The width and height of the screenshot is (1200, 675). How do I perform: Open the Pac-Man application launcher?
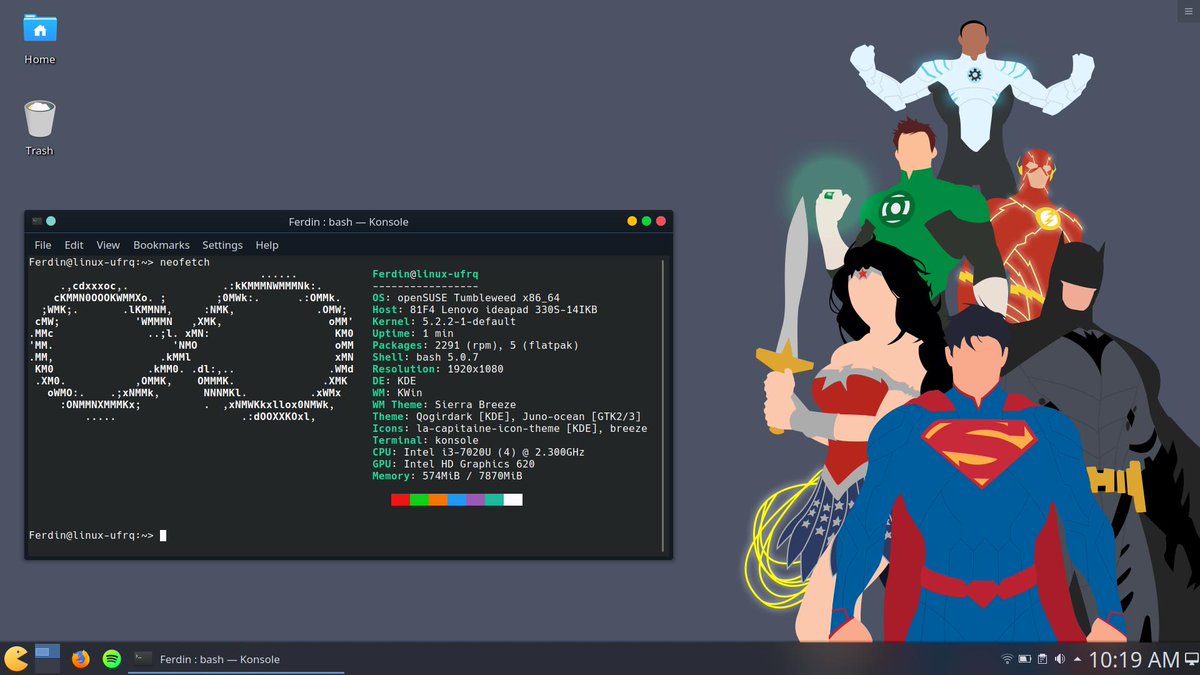click(x=16, y=658)
